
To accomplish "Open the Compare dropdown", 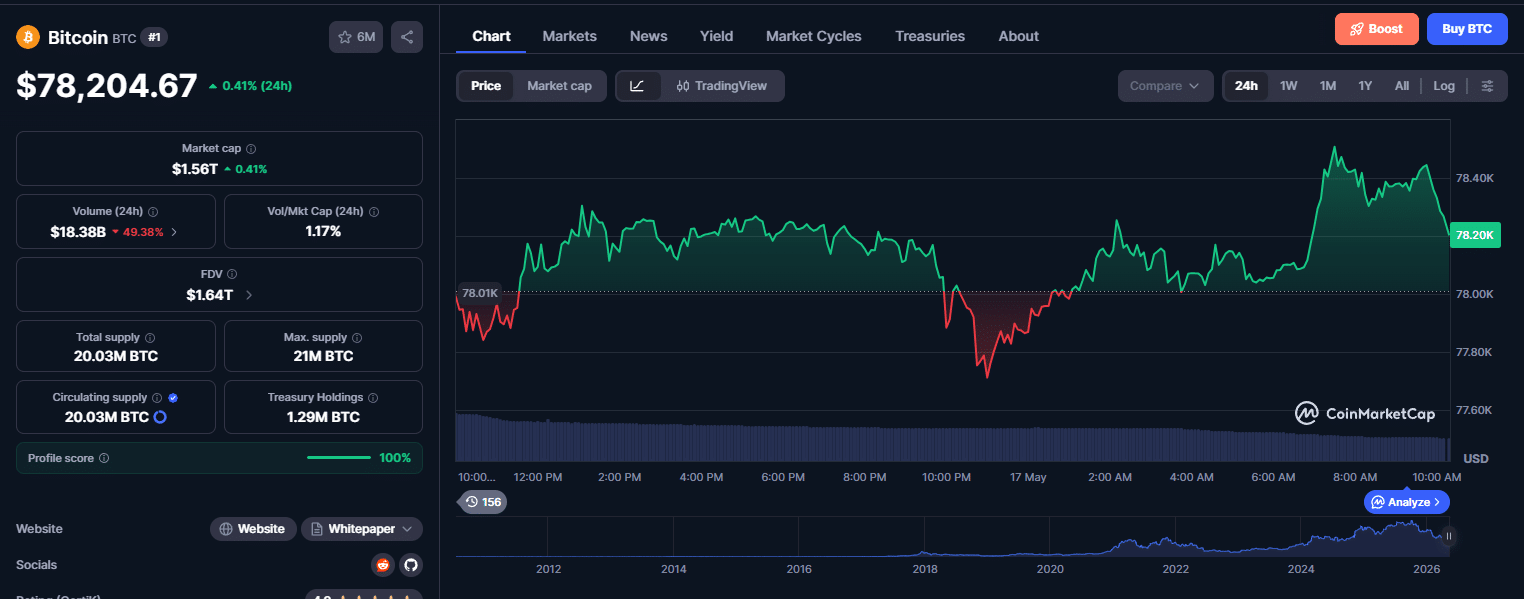I will coord(1165,86).
